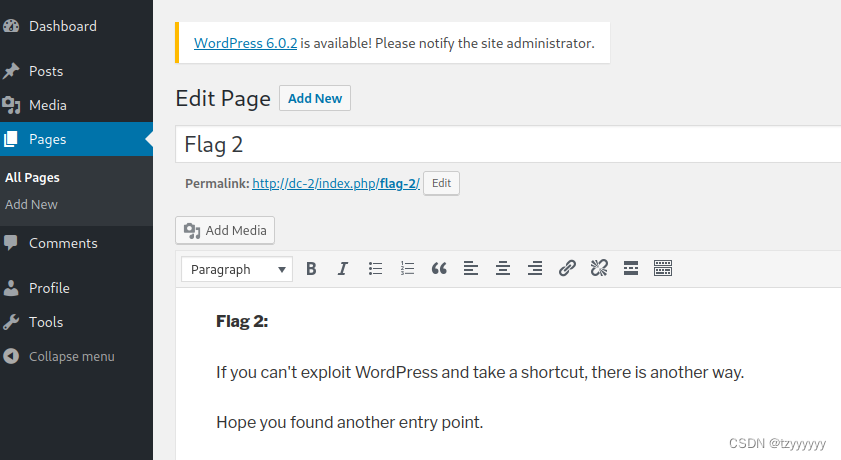Click the Posts pushpin icon
Screen dimensions: 841x460
(11, 71)
